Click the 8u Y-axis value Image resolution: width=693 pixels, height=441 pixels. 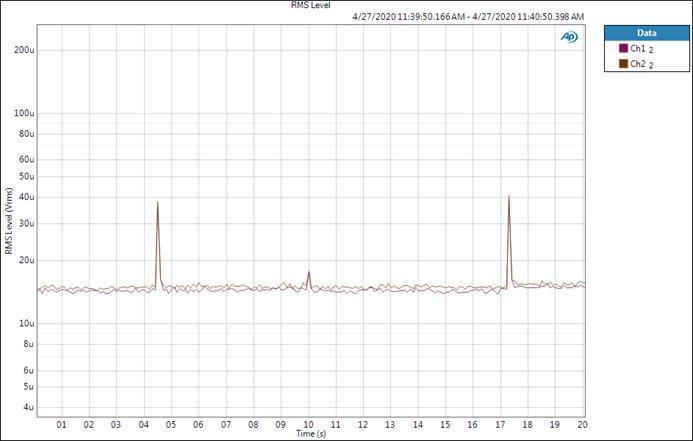pyautogui.click(x=29, y=344)
